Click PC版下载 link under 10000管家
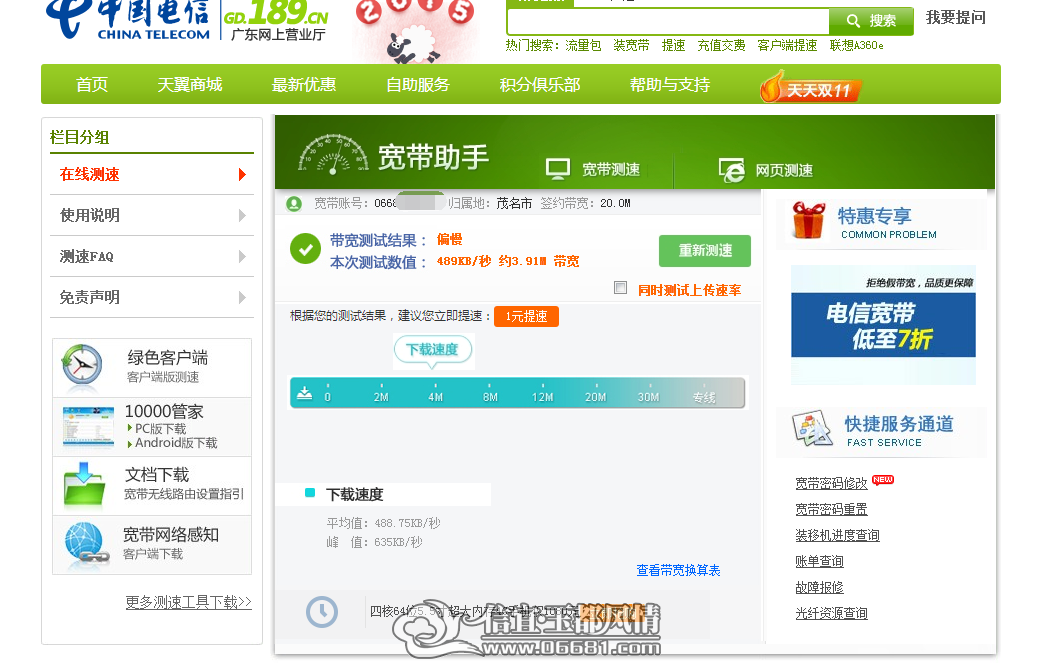The width and height of the screenshot is (1055, 670). pyautogui.click(x=160, y=429)
